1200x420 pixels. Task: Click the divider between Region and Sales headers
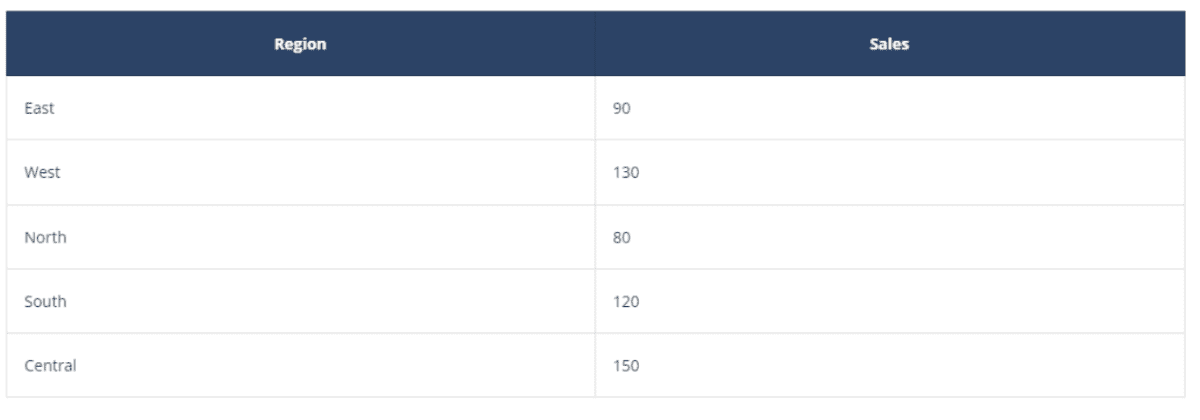click(x=596, y=44)
